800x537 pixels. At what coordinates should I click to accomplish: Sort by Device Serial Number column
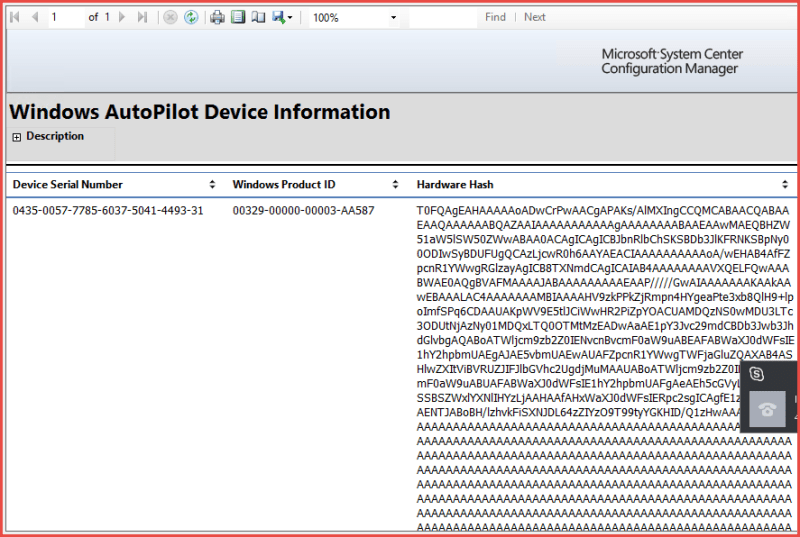pyautogui.click(x=212, y=185)
